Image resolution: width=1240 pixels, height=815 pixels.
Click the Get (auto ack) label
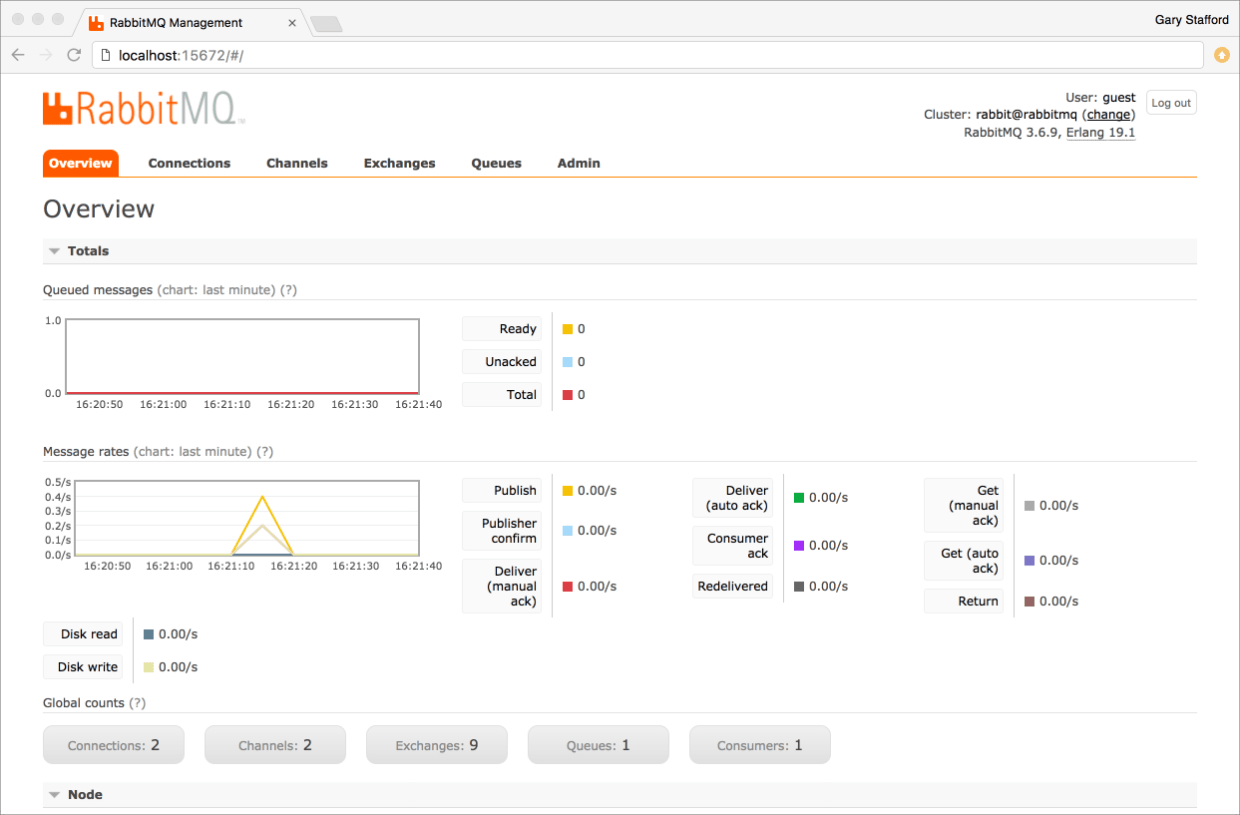tap(964, 561)
